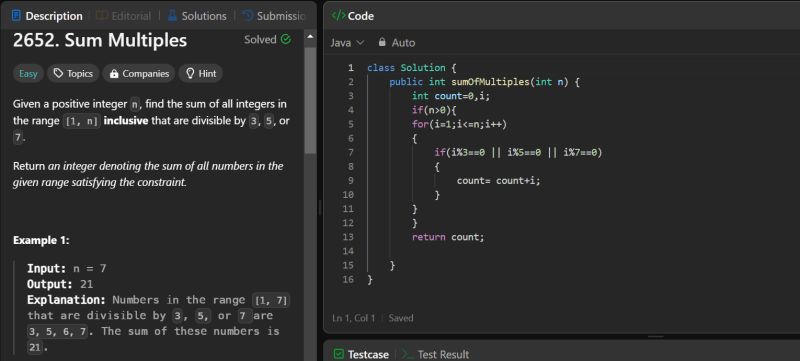Click the Description document icon
800x361 pixels.
tap(16, 16)
